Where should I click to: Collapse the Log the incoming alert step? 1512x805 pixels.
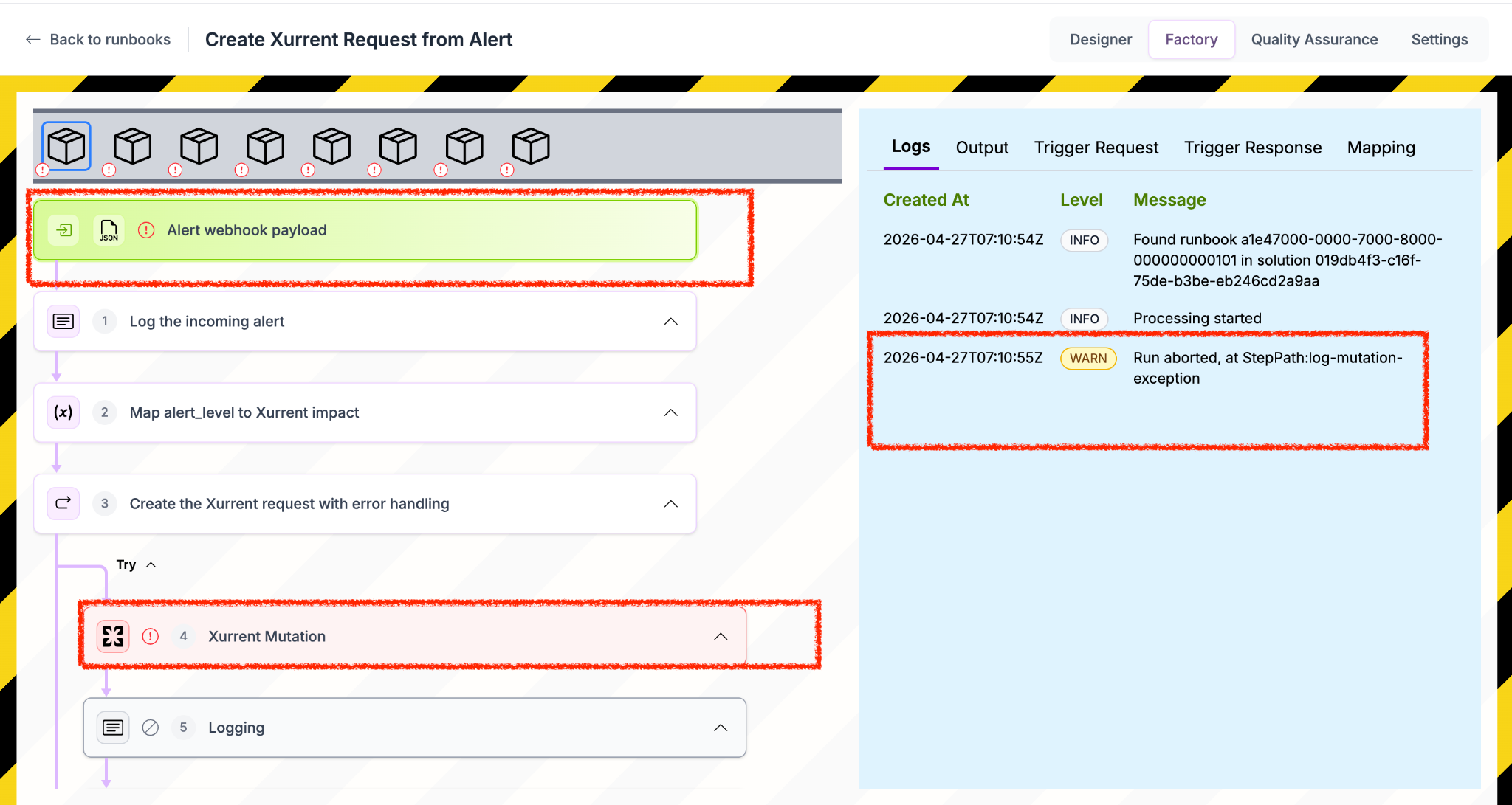point(670,322)
